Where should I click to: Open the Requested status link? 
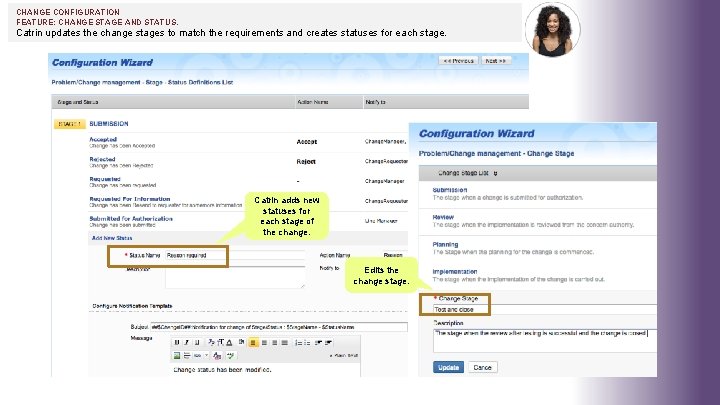point(105,179)
